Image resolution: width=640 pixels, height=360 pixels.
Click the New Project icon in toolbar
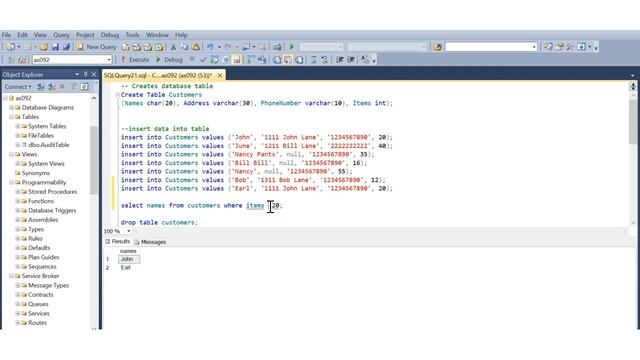[x=11, y=47]
